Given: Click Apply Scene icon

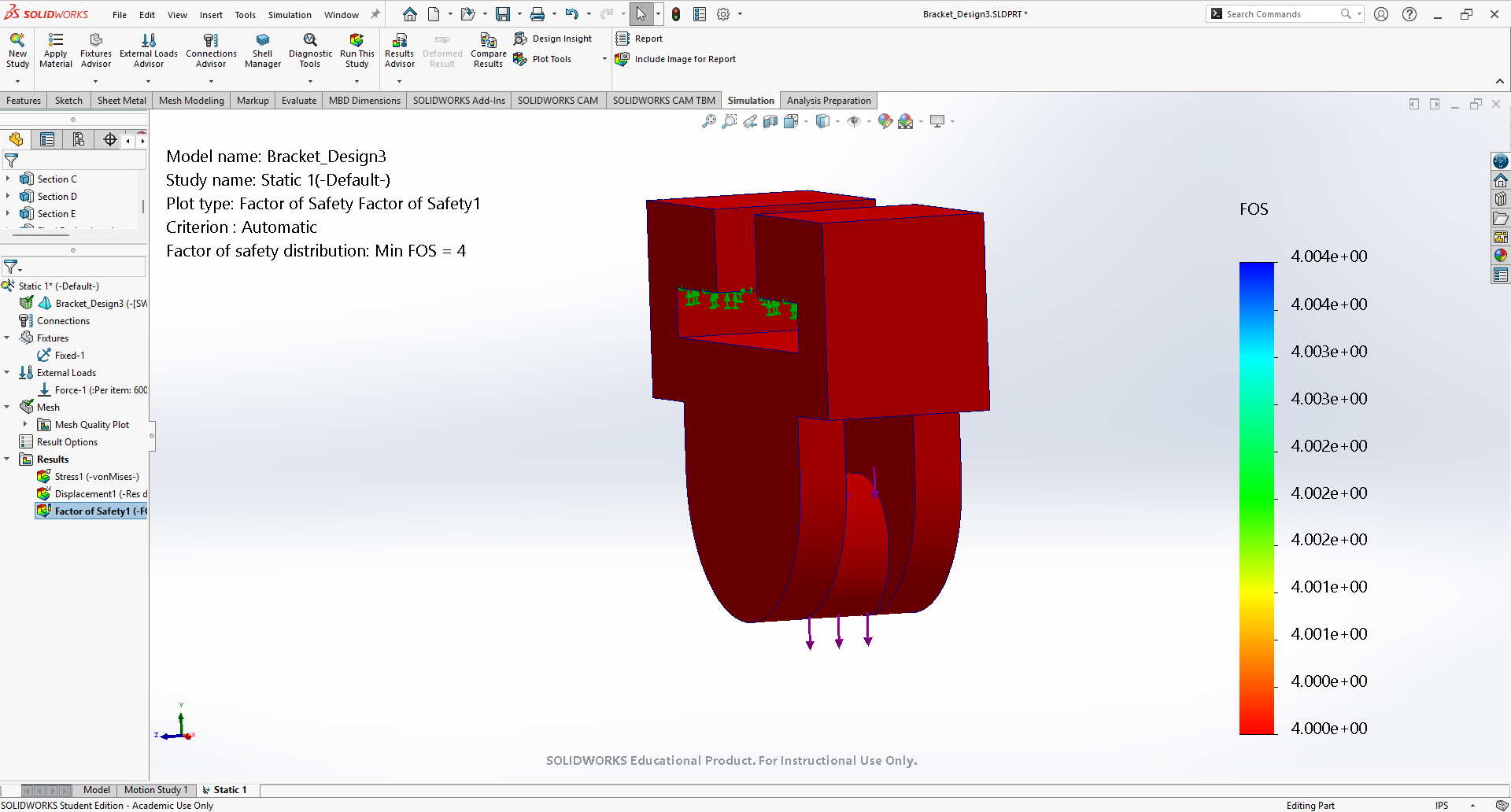Looking at the screenshot, I should click(x=906, y=121).
